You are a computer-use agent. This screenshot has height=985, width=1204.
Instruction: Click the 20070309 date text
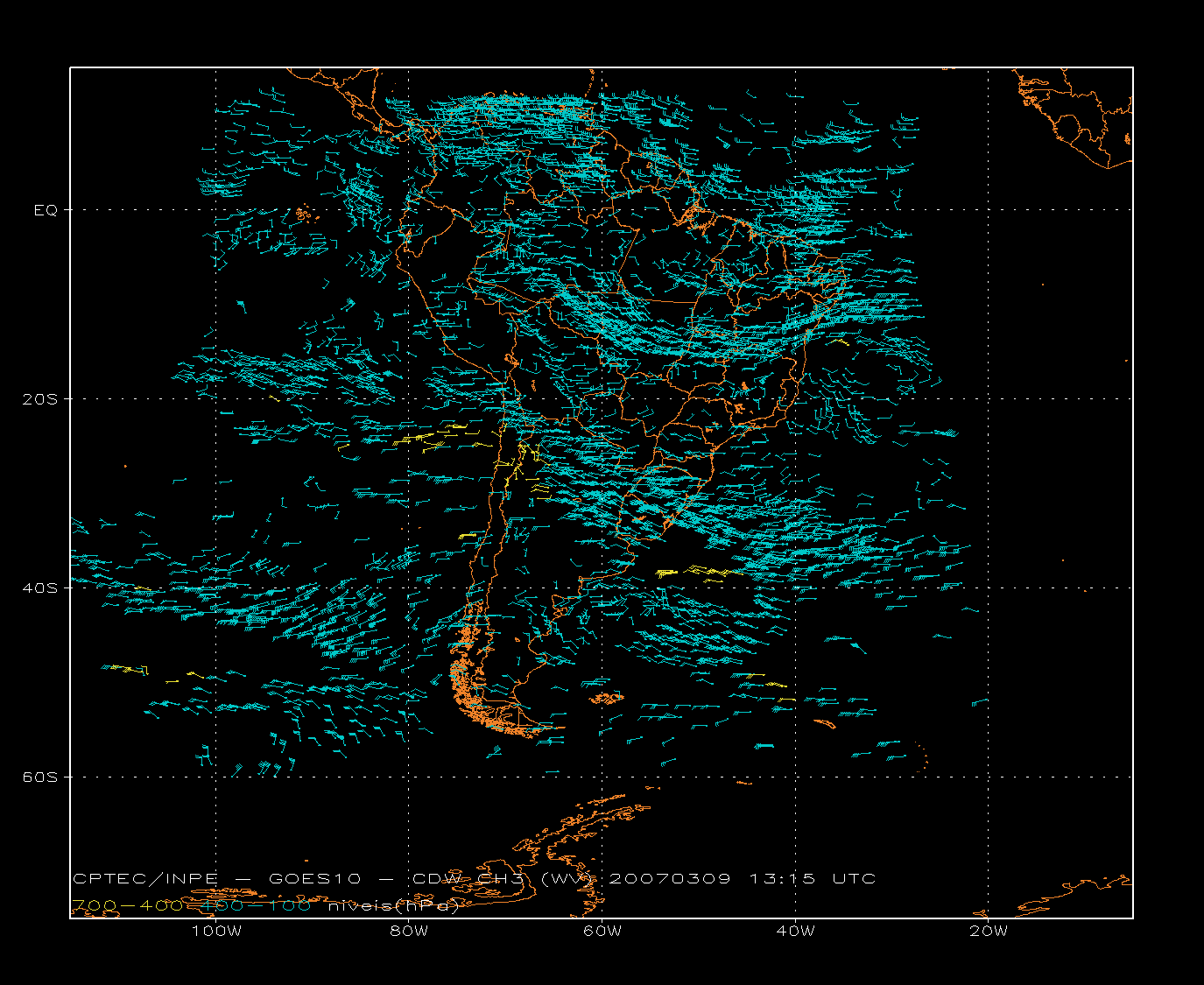pyautogui.click(x=669, y=878)
